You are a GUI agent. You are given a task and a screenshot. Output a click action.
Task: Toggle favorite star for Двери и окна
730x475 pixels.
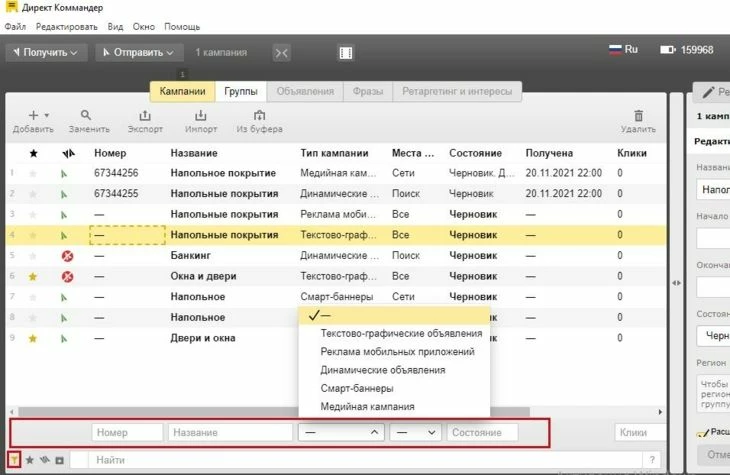pyautogui.click(x=33, y=339)
